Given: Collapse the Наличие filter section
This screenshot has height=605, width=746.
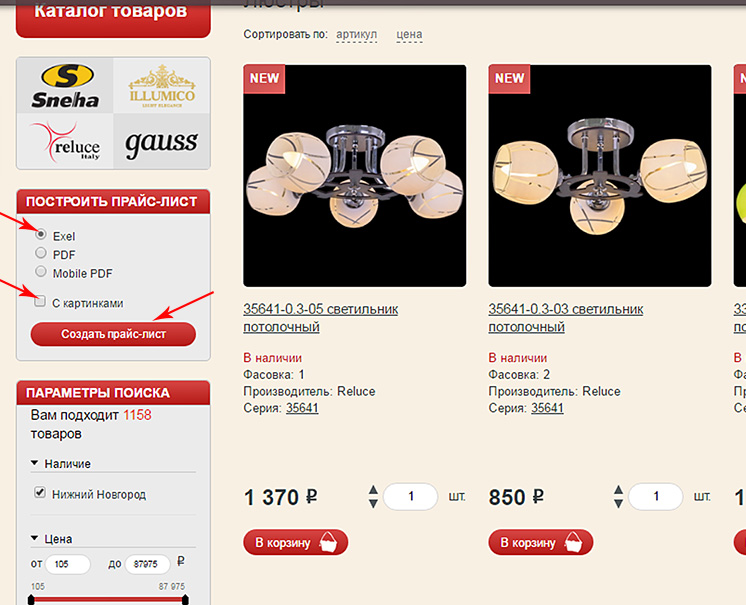Looking at the screenshot, I should click(x=34, y=463).
